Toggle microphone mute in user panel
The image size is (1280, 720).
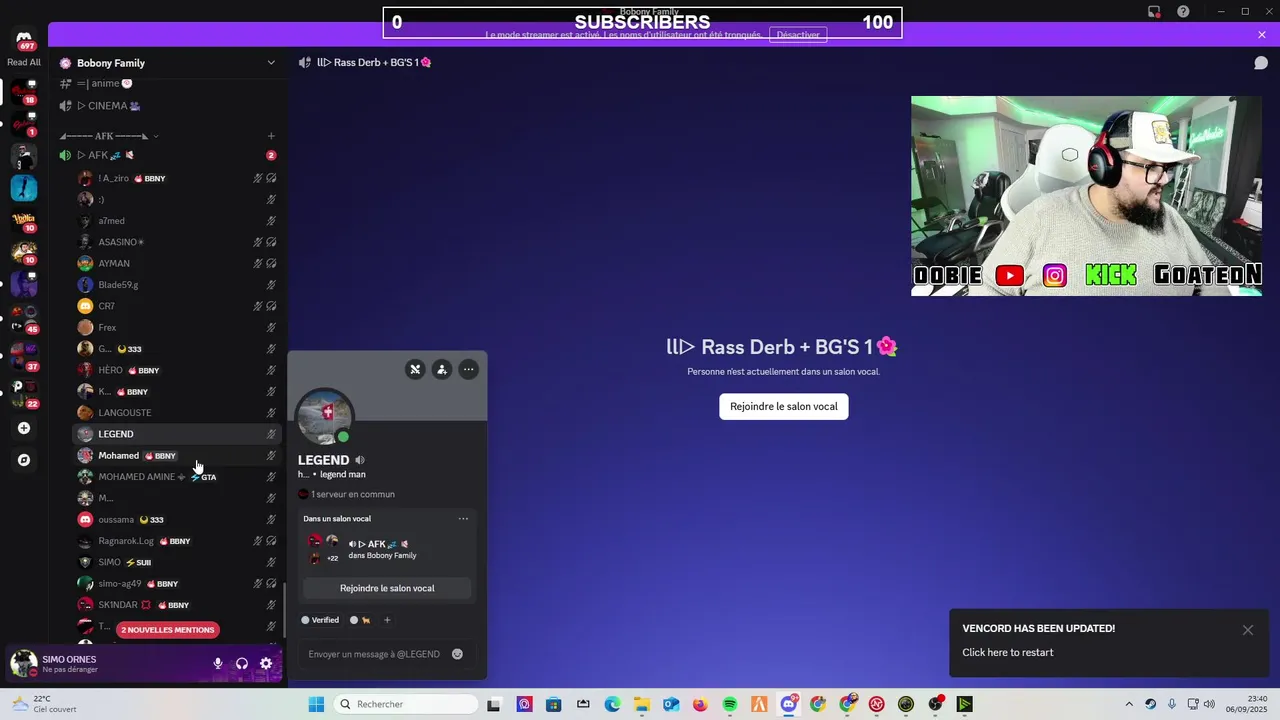tap(218, 664)
